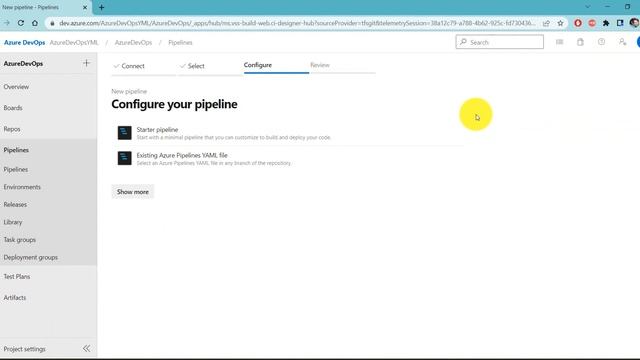Screen dimensions: 640x360
Task: Open the red Opera extension icon
Action: (578, 23)
